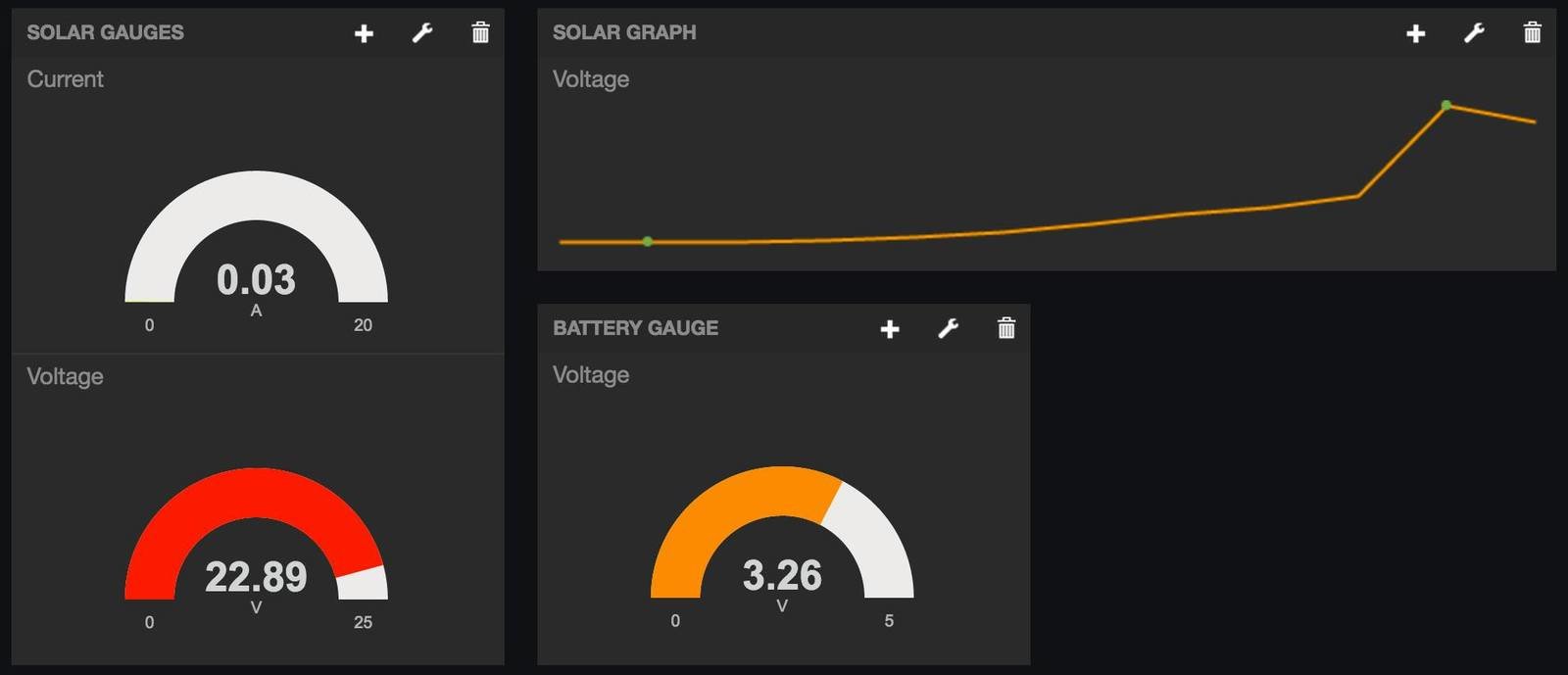The height and width of the screenshot is (675, 1568).
Task: Click the green peak point on voltage graph
Action: tap(1446, 105)
